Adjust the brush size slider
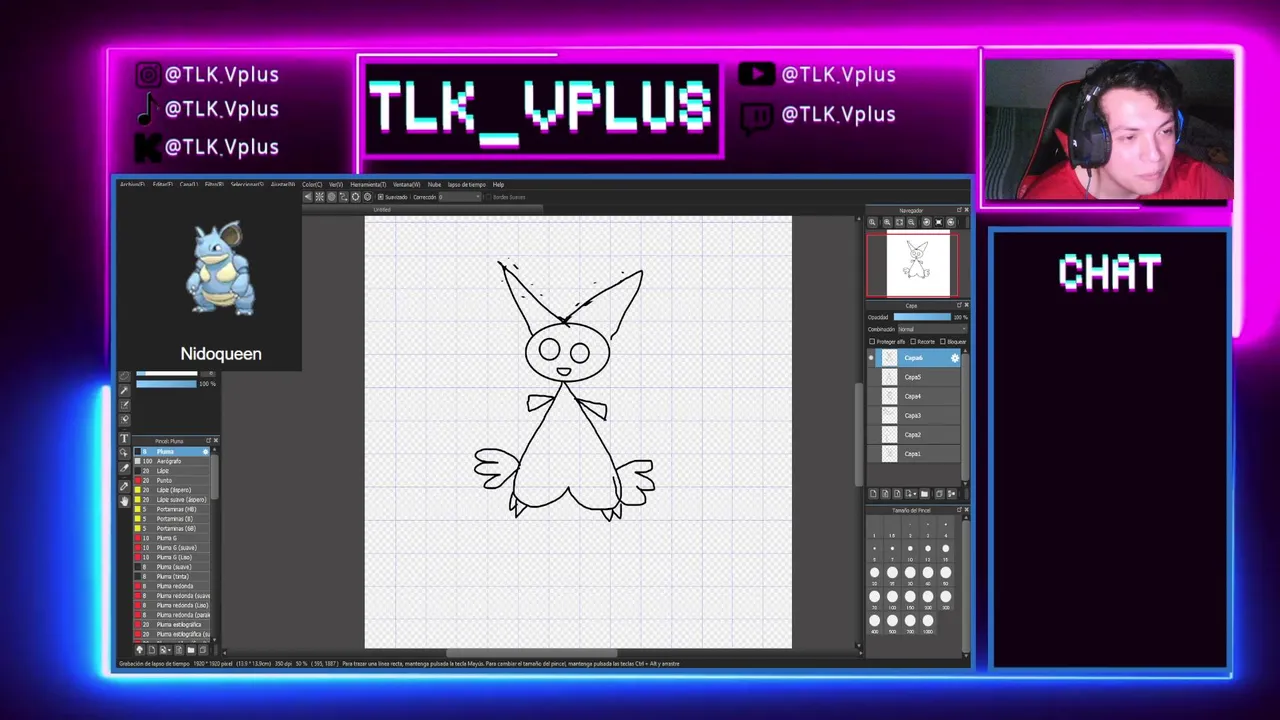This screenshot has width=1280, height=720. point(167,373)
